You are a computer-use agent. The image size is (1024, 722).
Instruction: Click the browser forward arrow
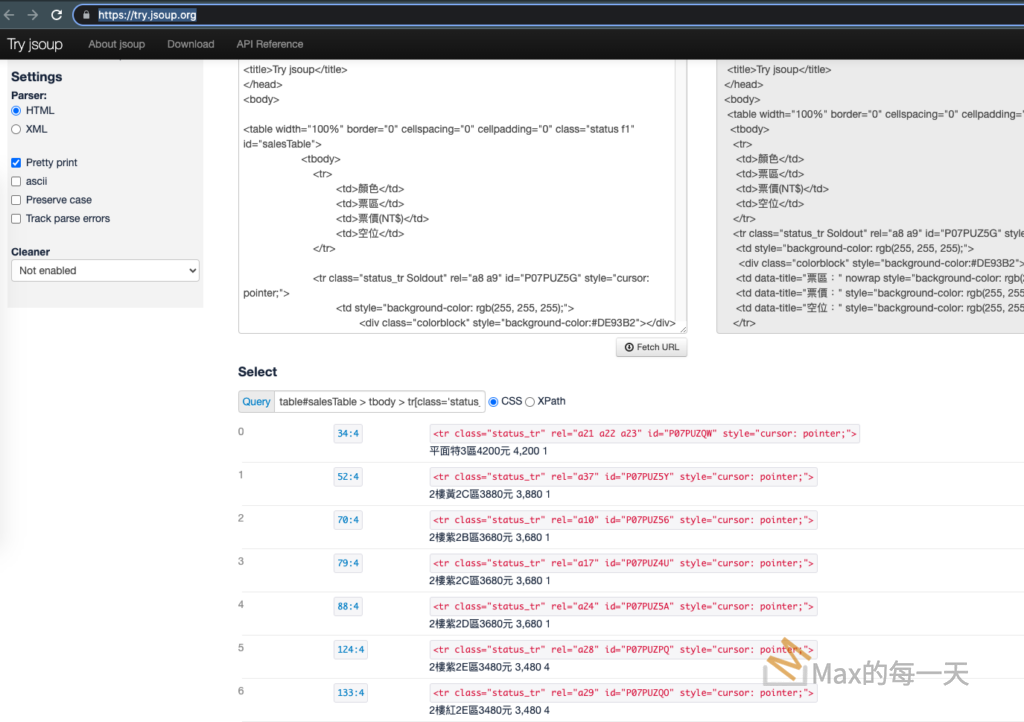pos(33,15)
